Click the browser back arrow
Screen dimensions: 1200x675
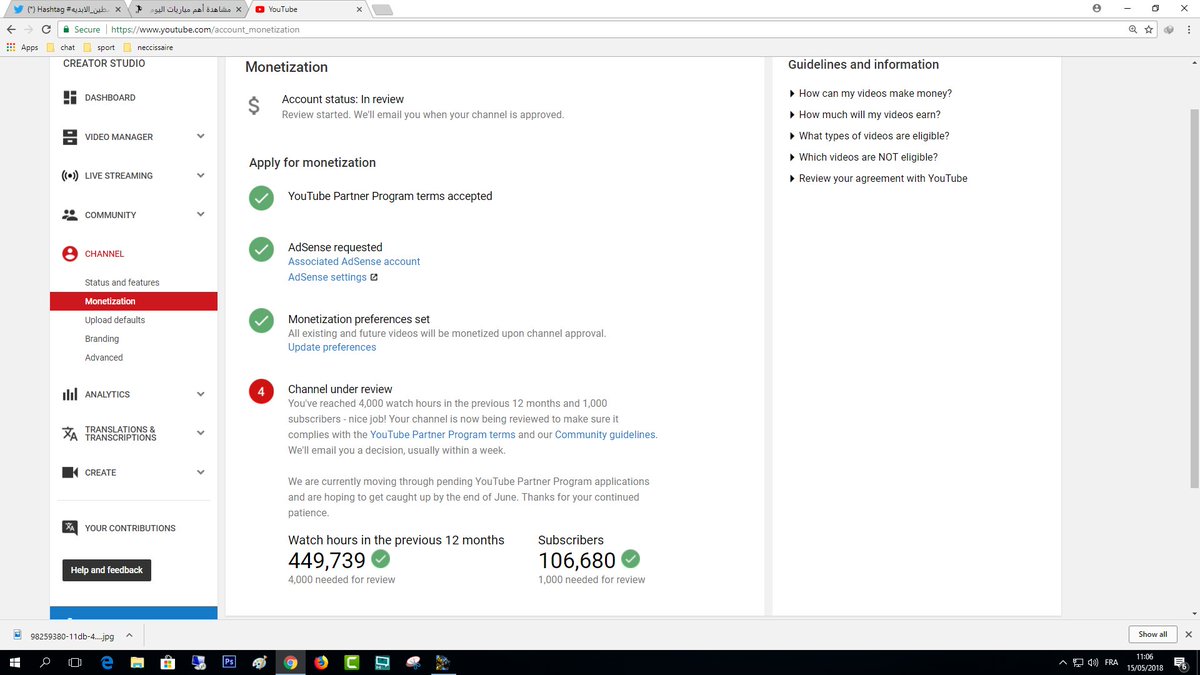click(x=11, y=29)
